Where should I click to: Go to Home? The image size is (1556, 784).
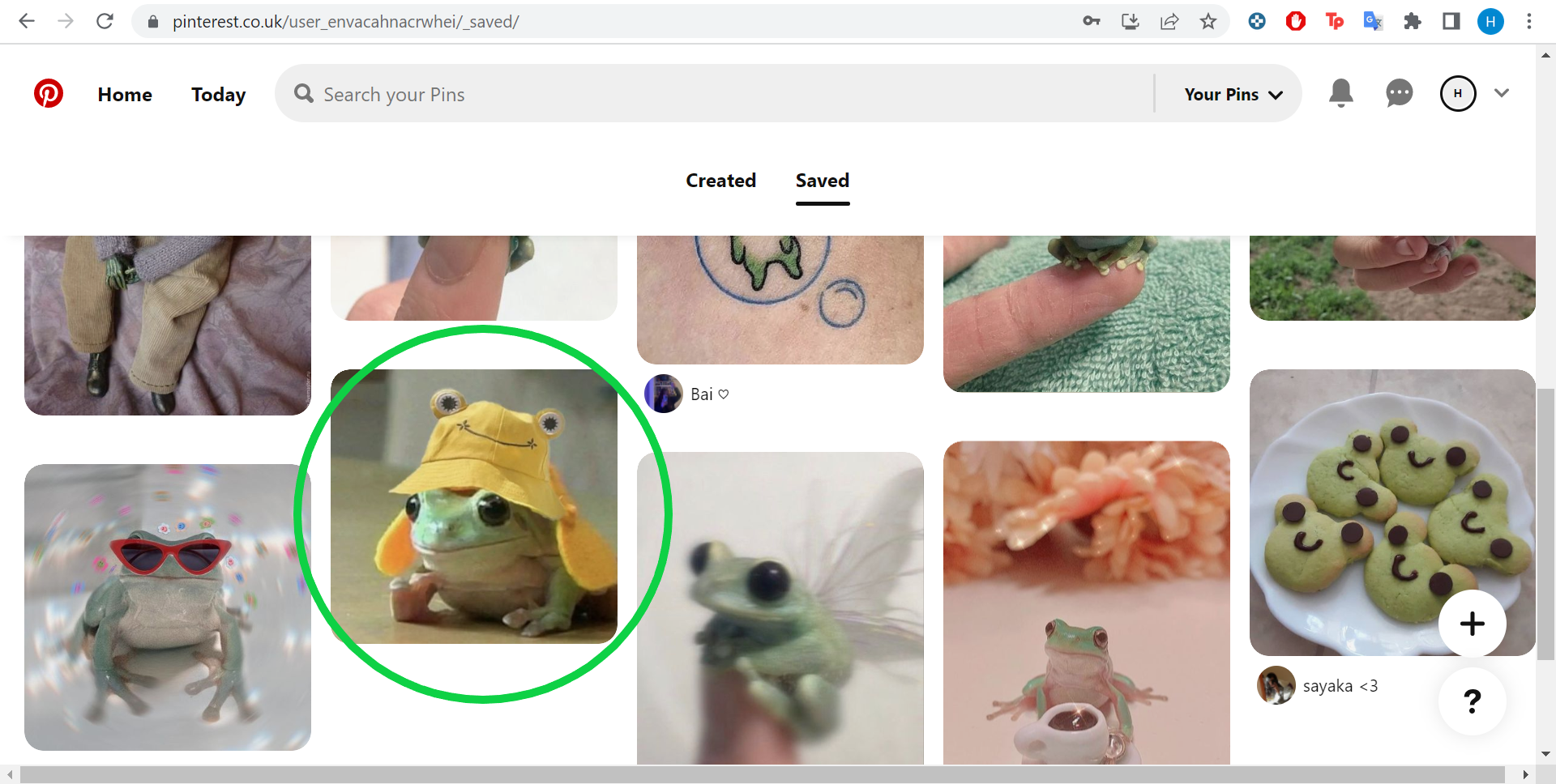(125, 95)
